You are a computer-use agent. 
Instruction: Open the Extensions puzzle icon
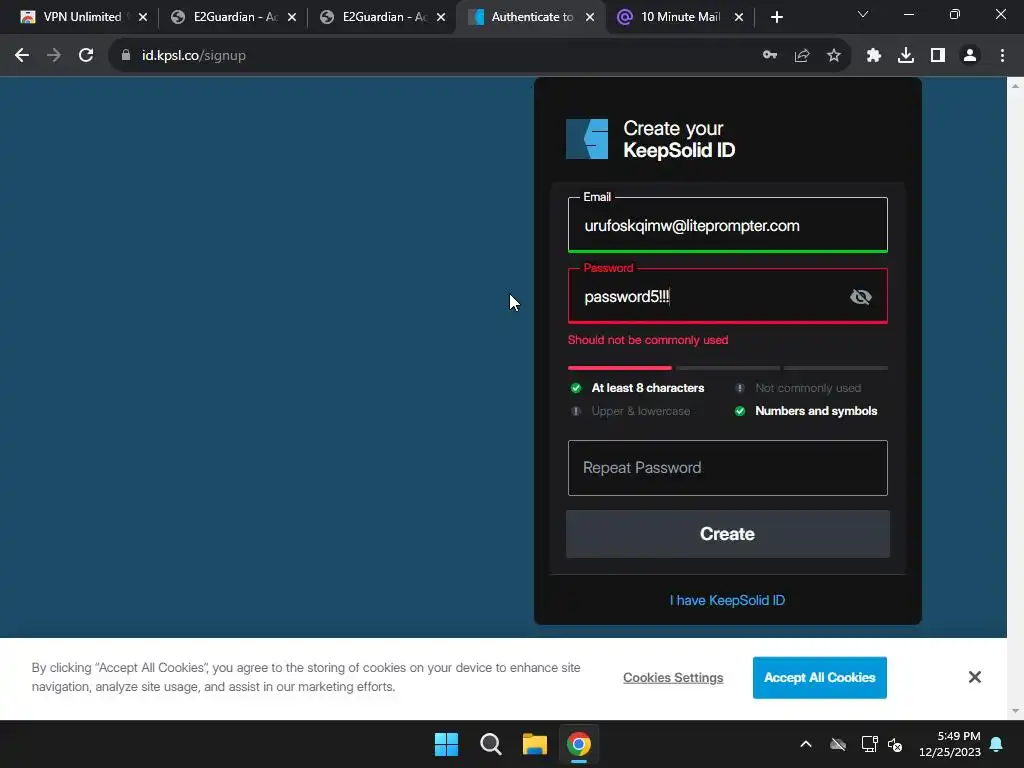(874, 56)
